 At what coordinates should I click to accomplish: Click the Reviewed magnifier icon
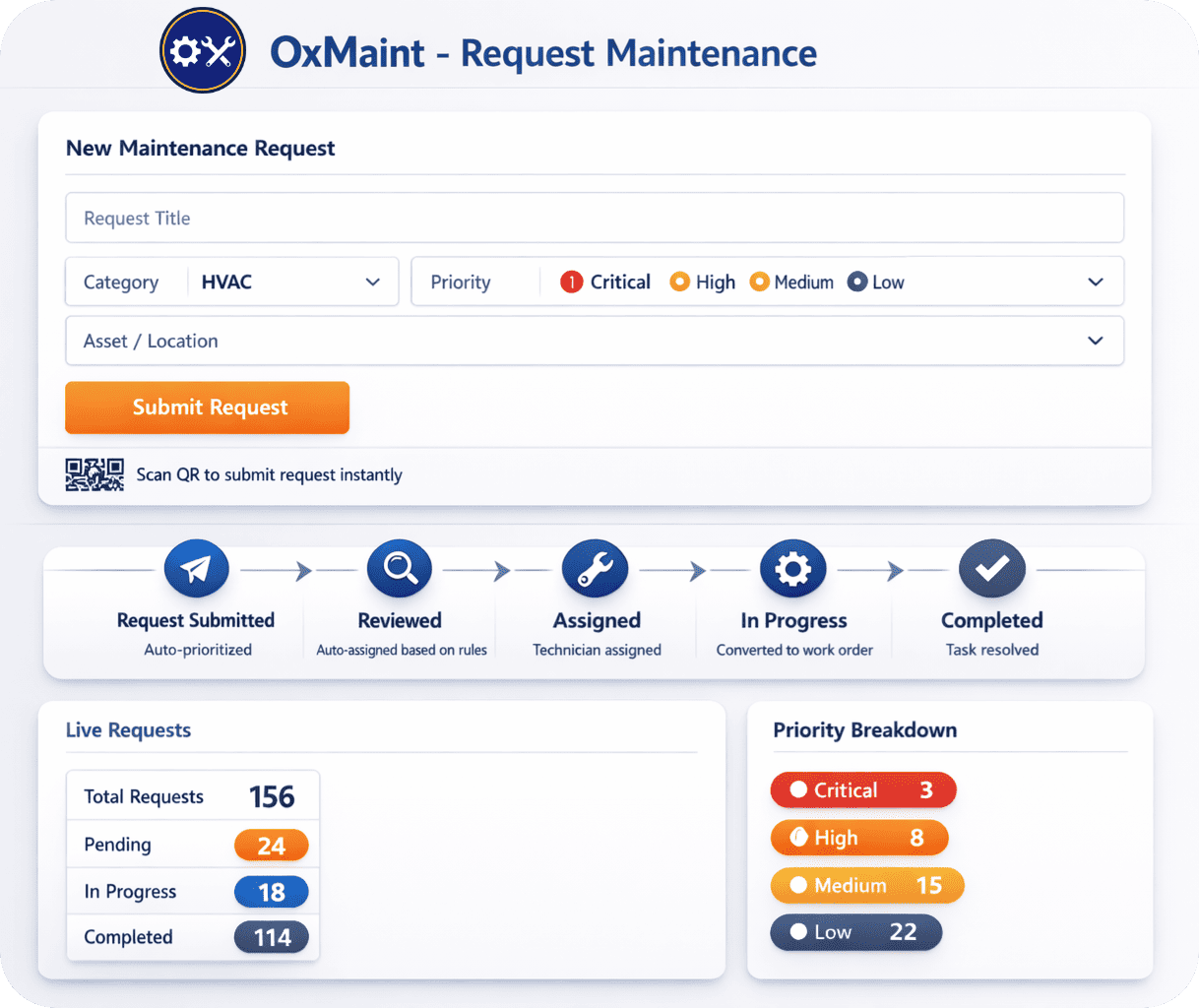[x=399, y=568]
